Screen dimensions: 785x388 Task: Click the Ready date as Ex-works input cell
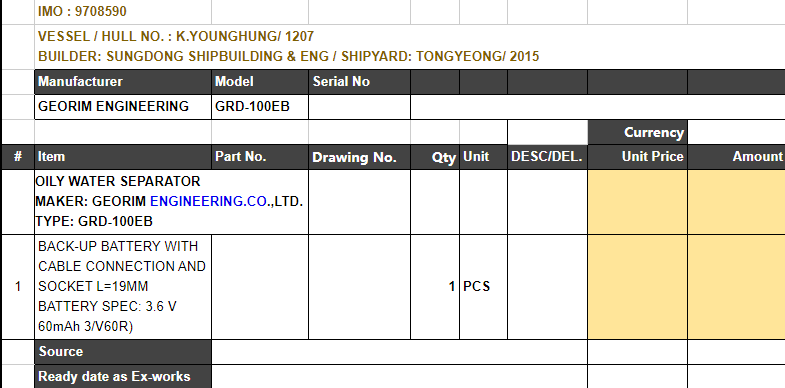tap(399, 376)
